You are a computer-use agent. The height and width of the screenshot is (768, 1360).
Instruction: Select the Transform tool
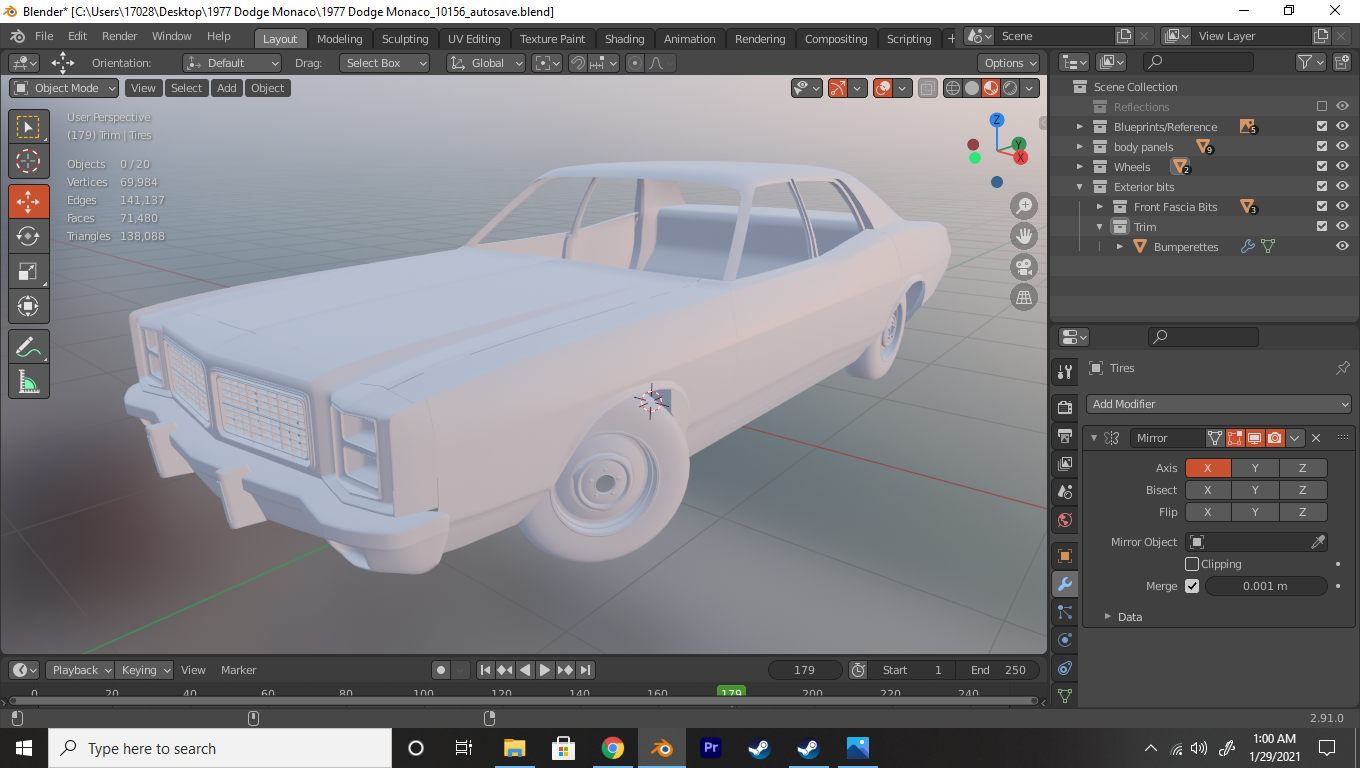[x=28, y=306]
